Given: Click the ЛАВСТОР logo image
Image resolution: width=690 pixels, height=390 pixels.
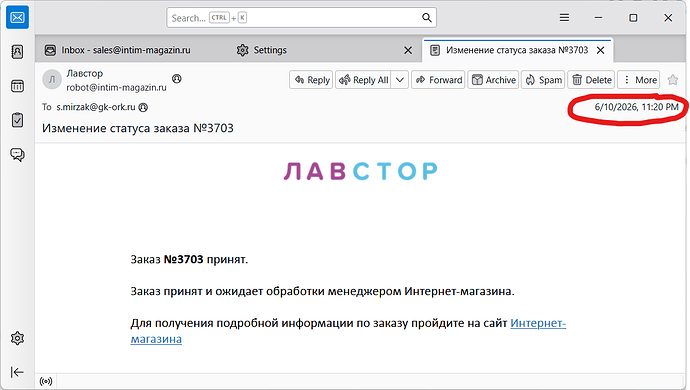Looking at the screenshot, I should [x=360, y=171].
